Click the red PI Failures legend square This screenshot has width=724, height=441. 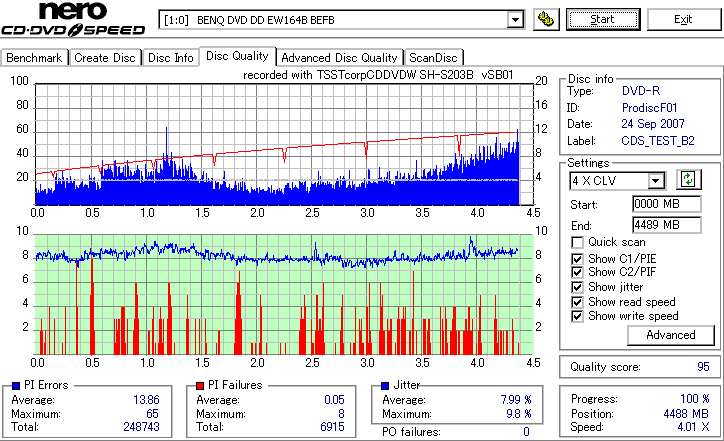[200, 386]
